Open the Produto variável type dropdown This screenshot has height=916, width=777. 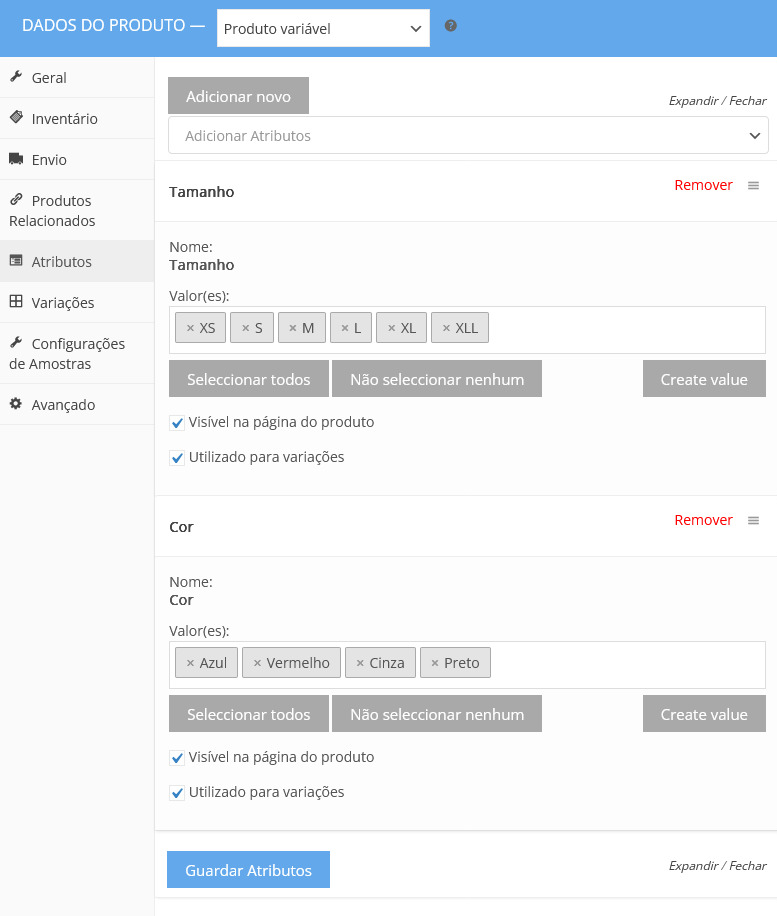323,29
